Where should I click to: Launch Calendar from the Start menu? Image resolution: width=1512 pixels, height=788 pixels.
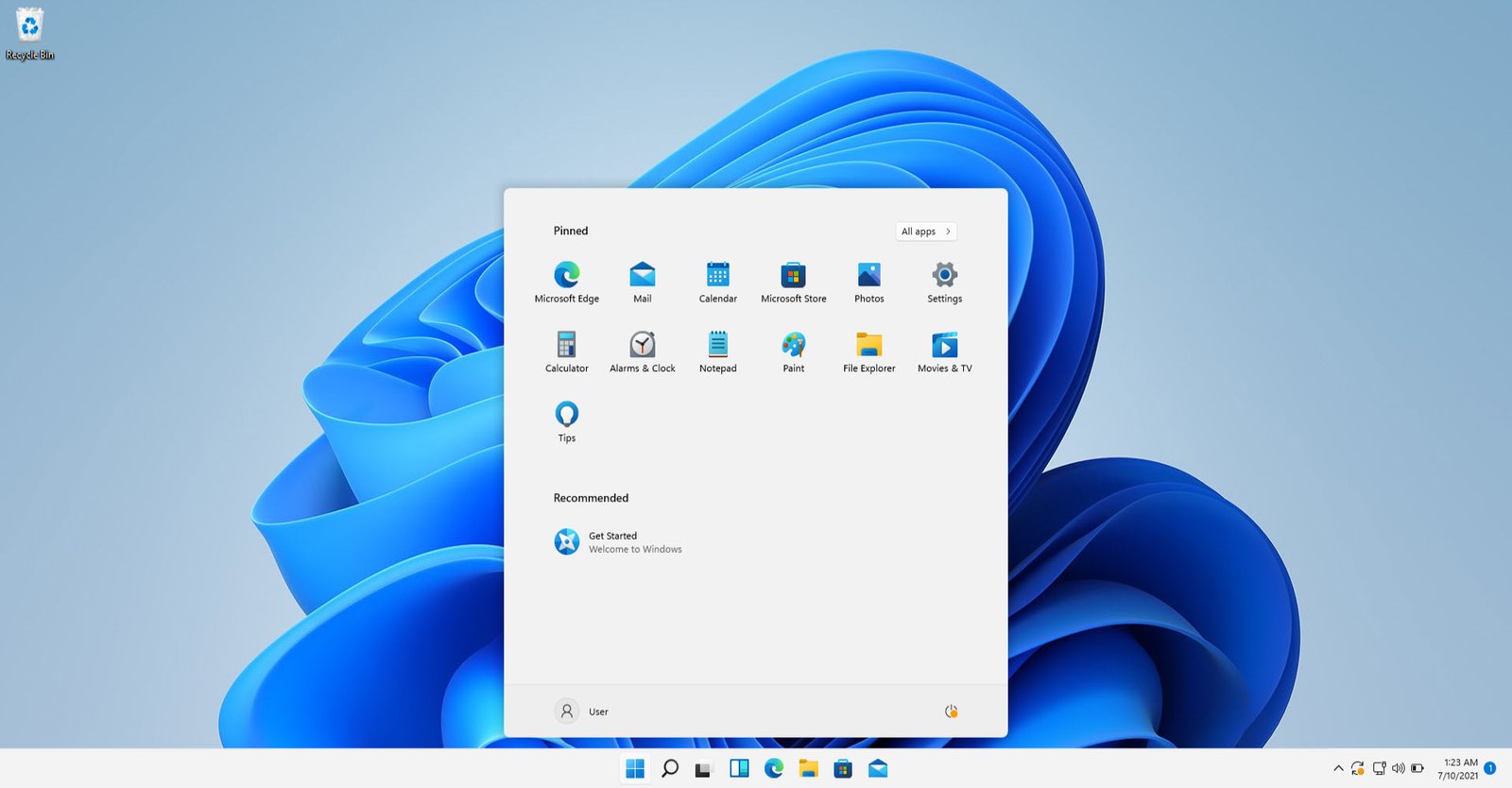click(x=718, y=283)
